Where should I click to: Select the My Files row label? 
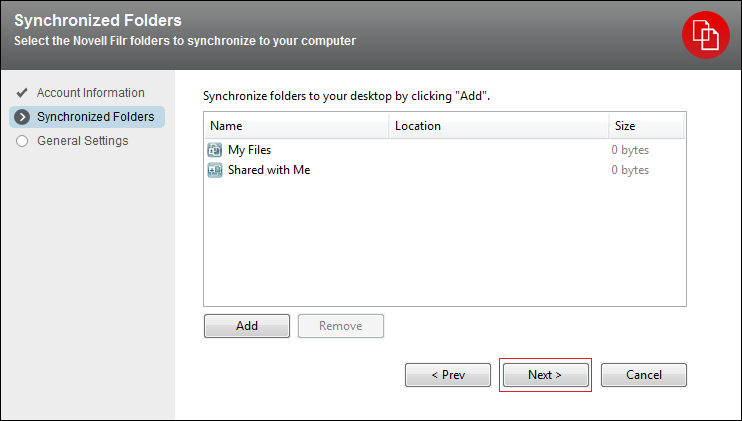tap(250, 150)
